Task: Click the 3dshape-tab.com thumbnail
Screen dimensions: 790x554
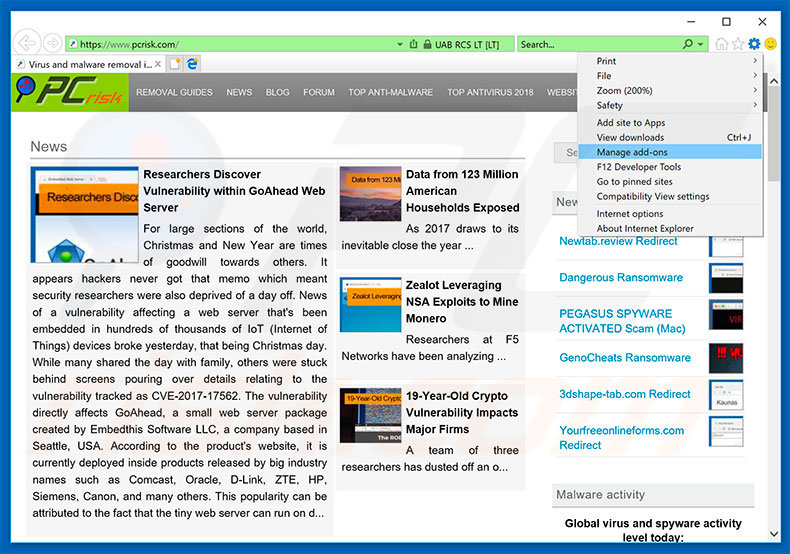Action: [726, 395]
